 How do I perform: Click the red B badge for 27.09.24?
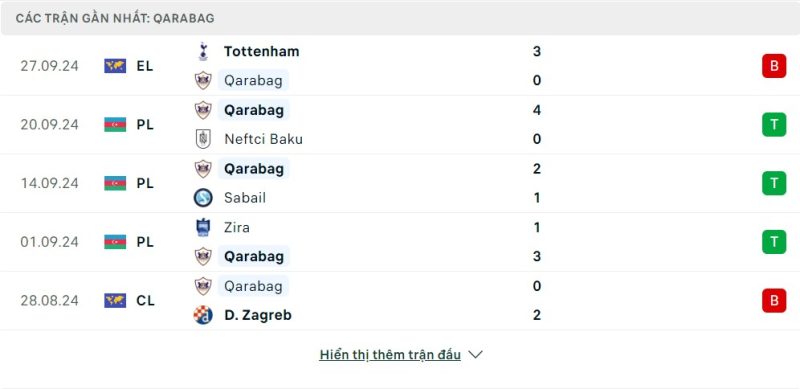tap(774, 66)
